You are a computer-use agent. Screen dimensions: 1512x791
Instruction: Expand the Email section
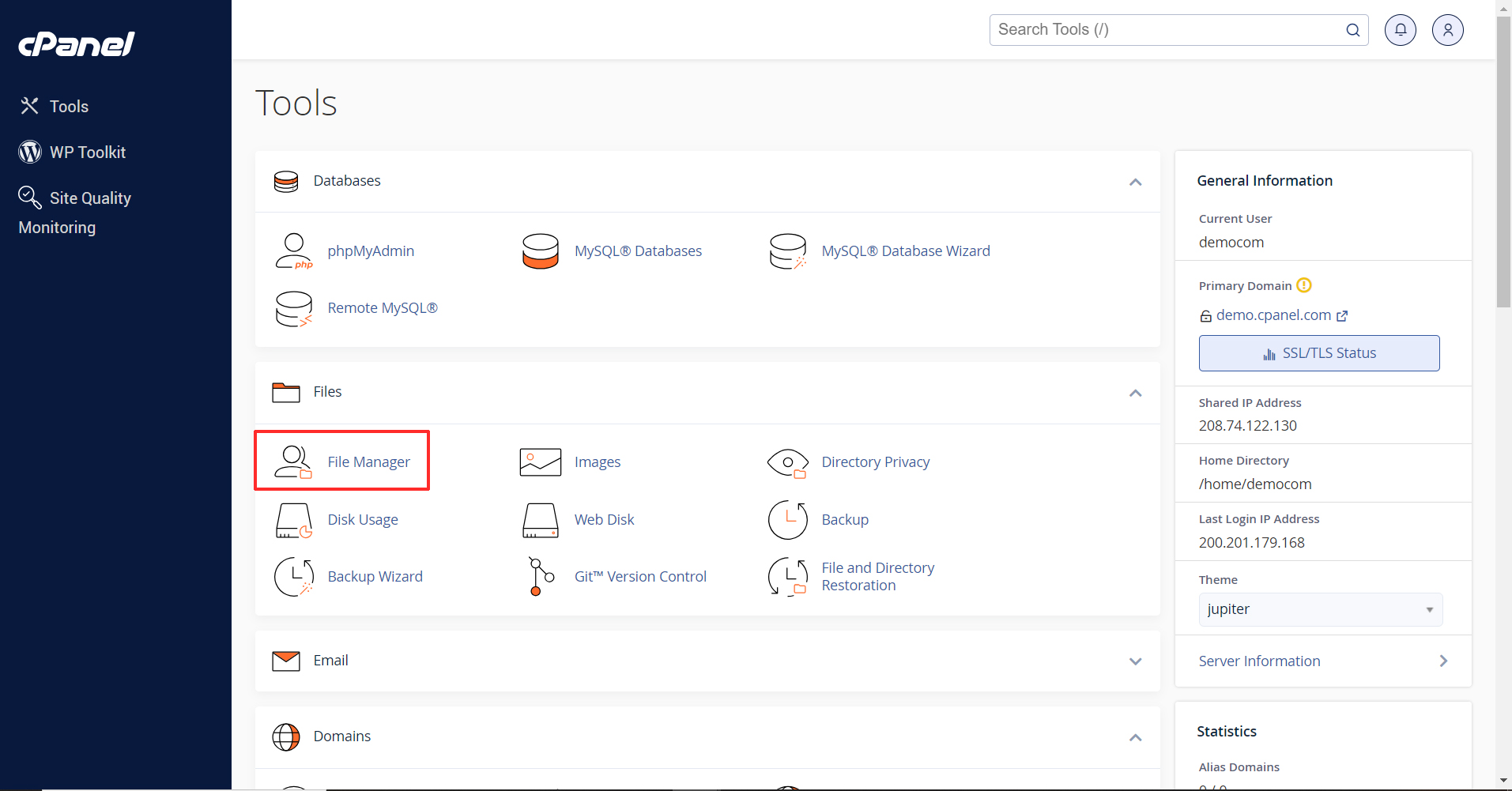[x=1135, y=661]
